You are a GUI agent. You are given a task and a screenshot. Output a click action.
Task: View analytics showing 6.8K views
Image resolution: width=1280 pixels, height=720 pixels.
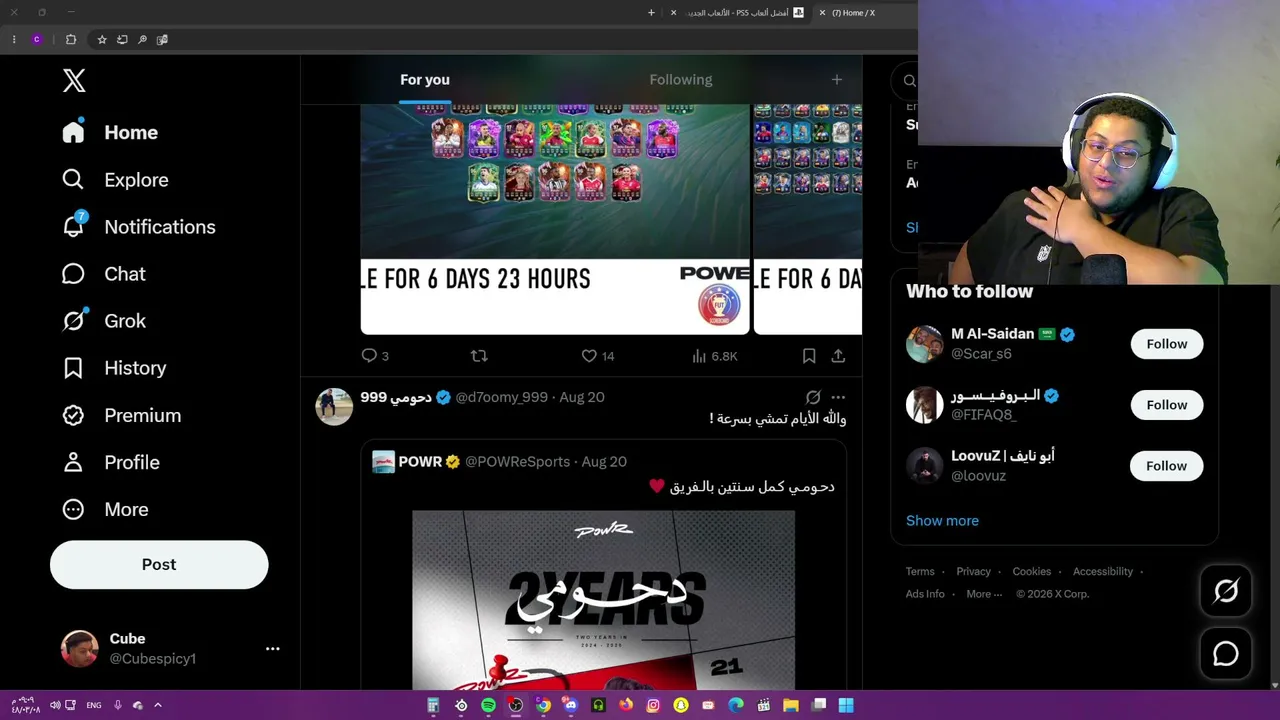tap(714, 356)
